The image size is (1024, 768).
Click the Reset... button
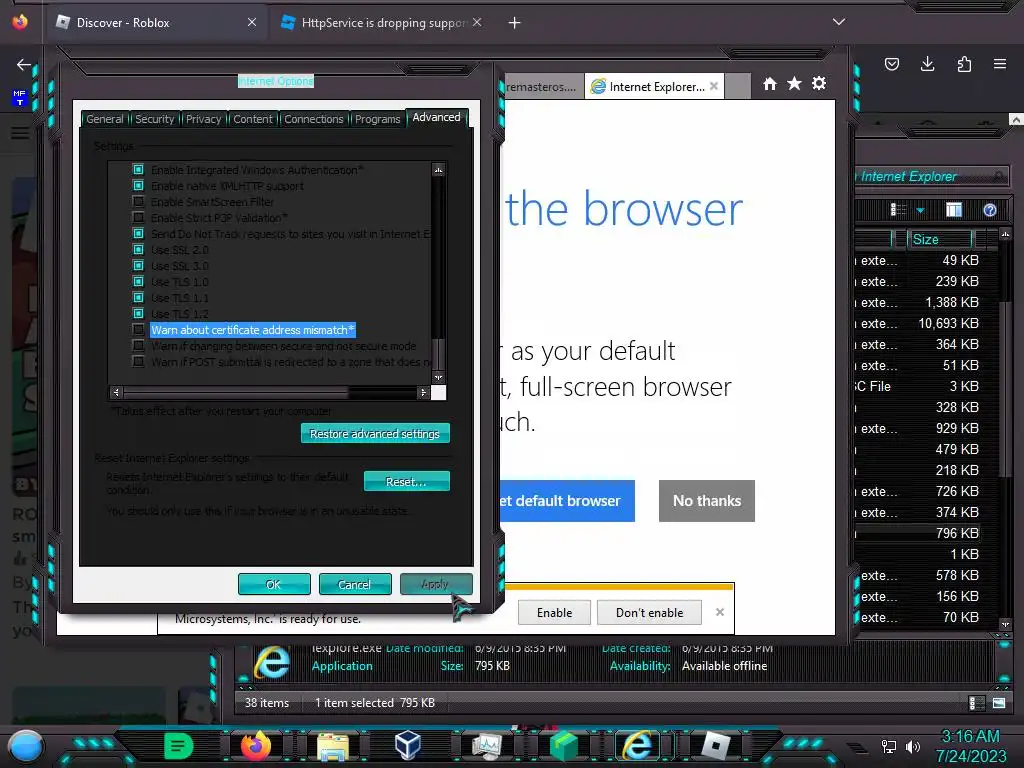[x=406, y=481]
